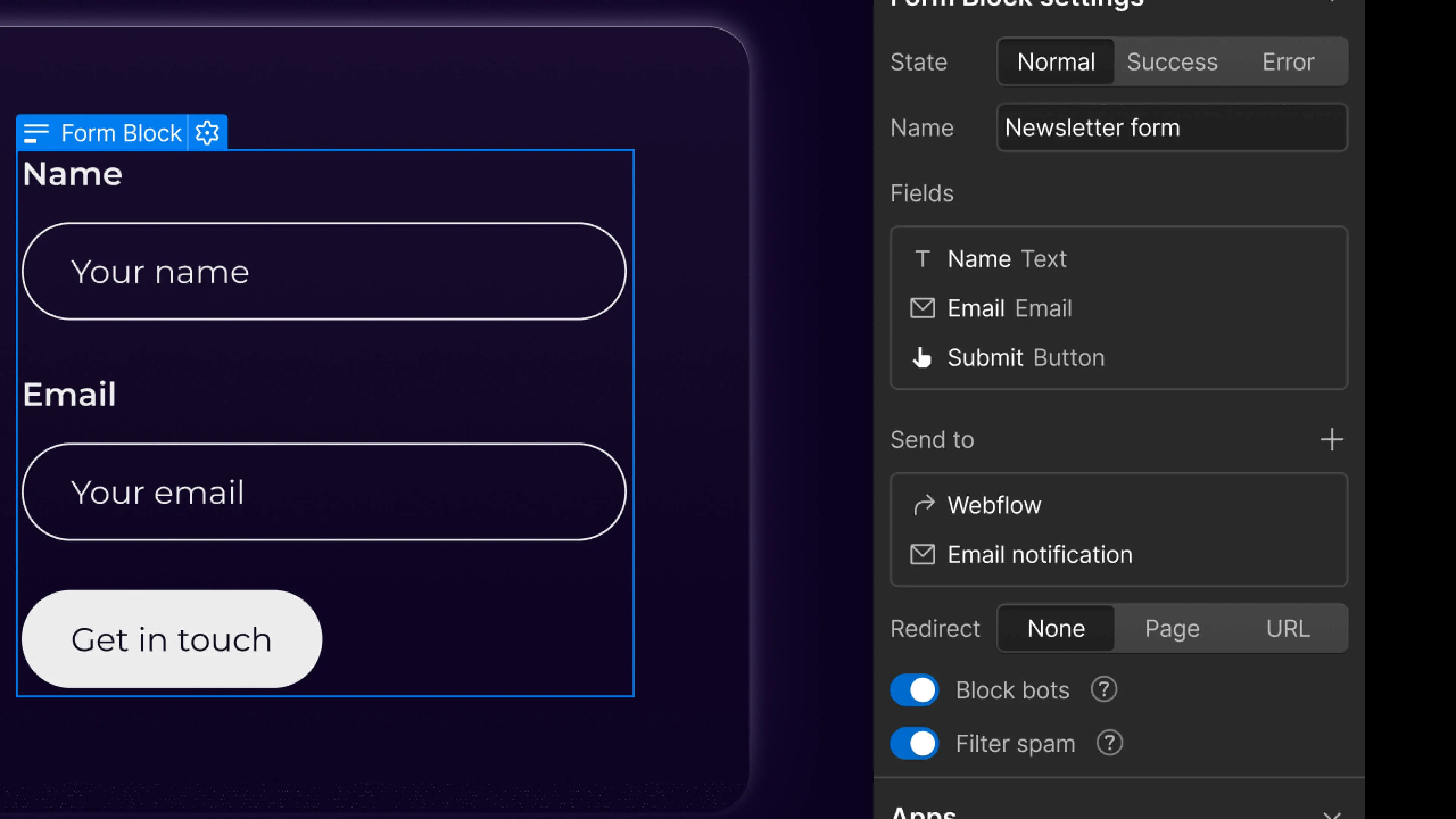The width and height of the screenshot is (1456, 819).
Task: Click the Your email input field
Action: click(x=323, y=492)
